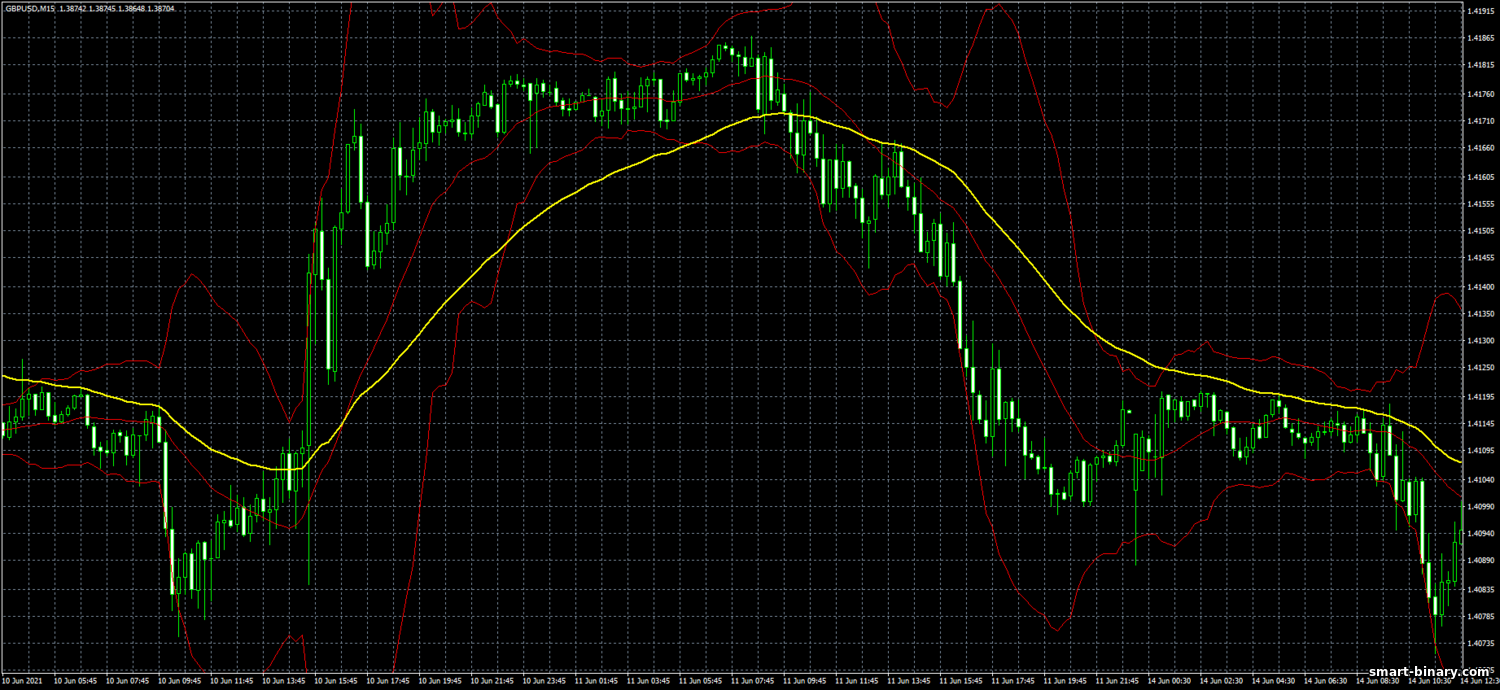Select the 1.41095 price level label
The height and width of the screenshot is (690, 1500).
[x=1481, y=451]
